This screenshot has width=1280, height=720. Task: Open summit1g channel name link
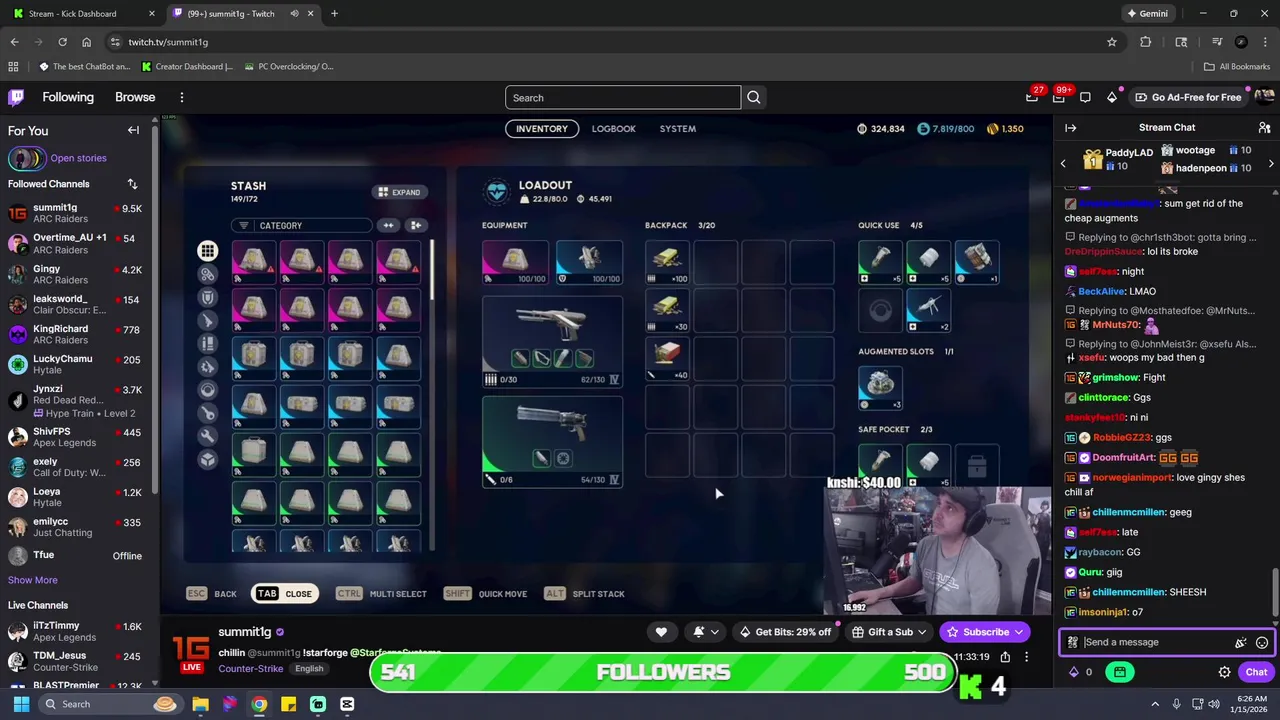pyautogui.click(x=245, y=632)
